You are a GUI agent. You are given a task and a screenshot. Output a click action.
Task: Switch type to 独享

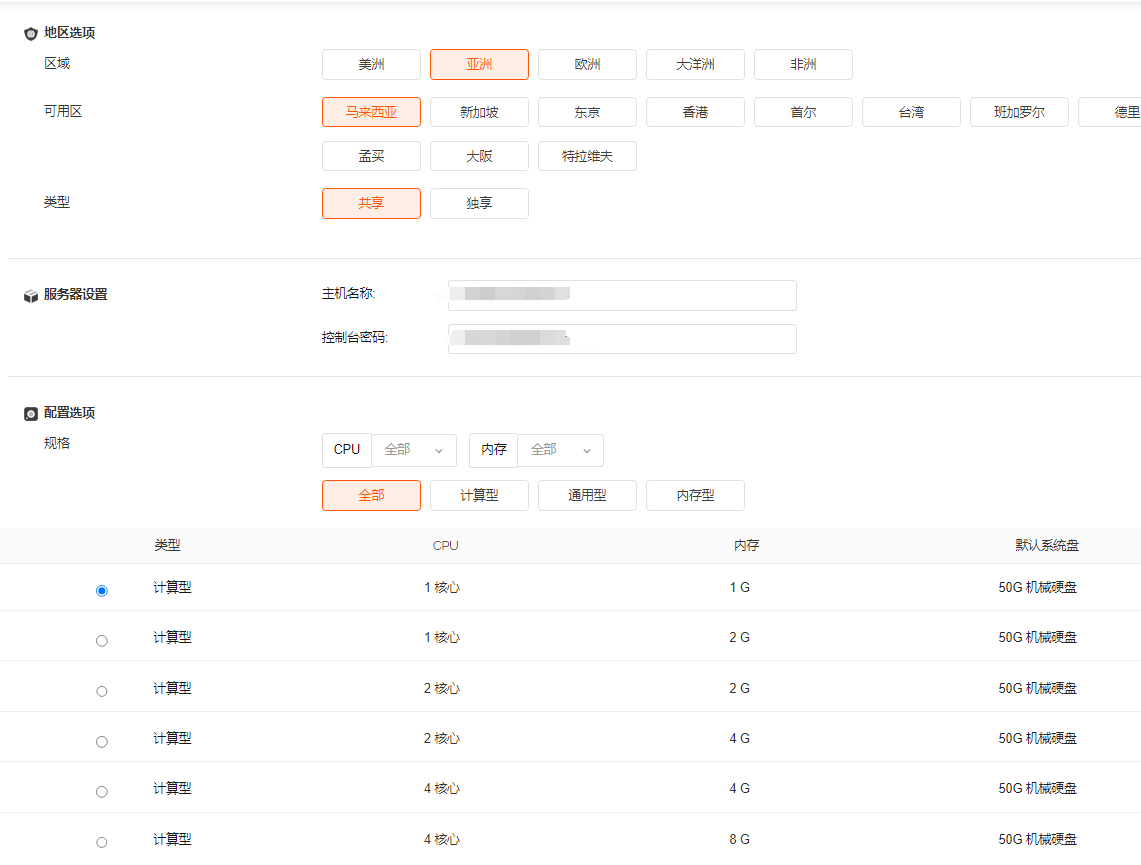tap(479, 203)
